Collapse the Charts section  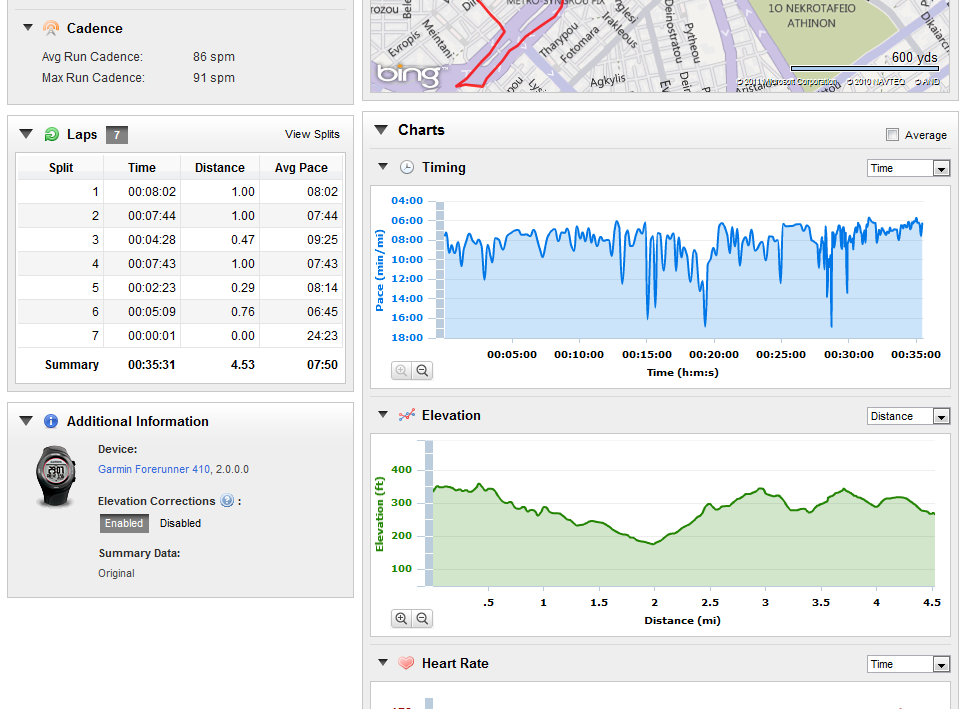(x=381, y=129)
